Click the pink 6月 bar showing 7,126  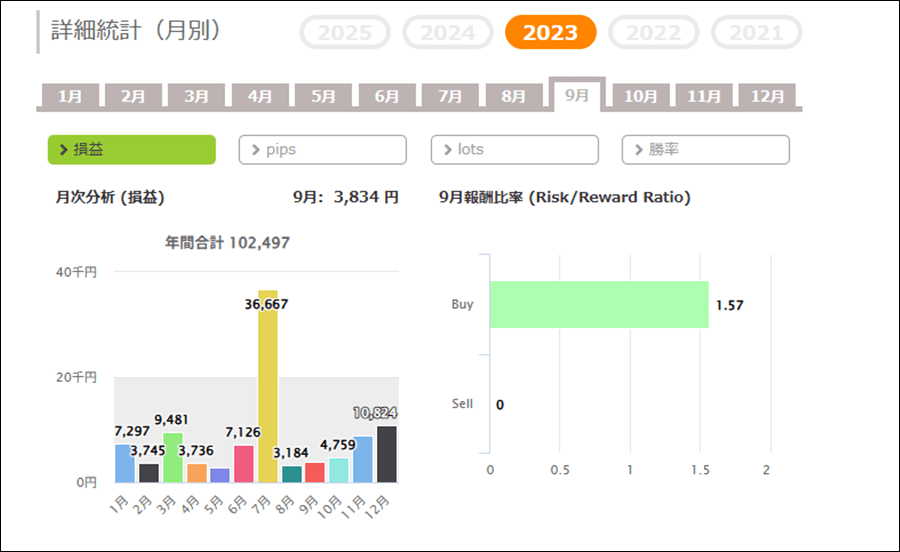pyautogui.click(x=243, y=464)
